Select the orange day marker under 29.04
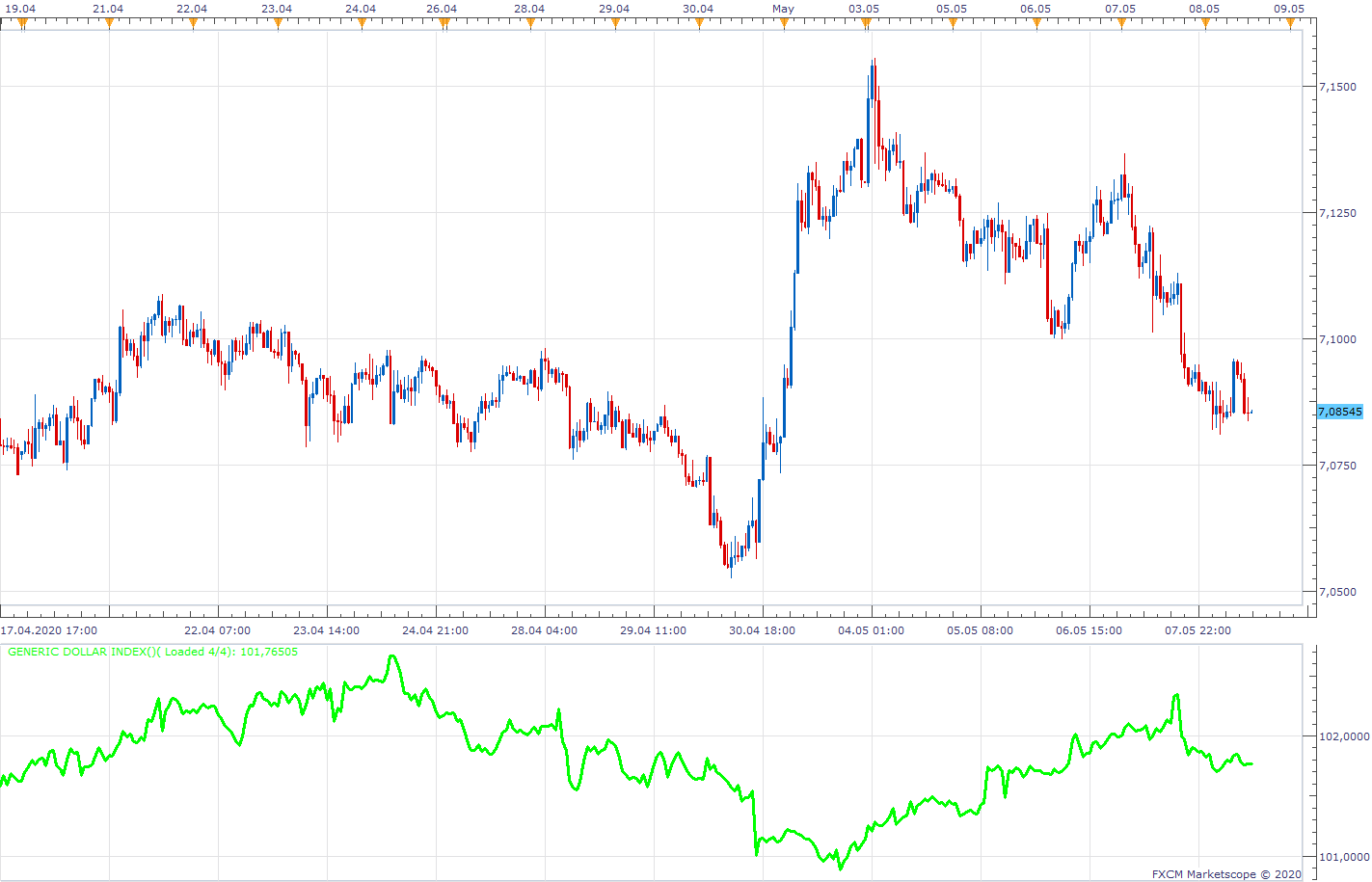Image resolution: width=1372 pixels, height=882 pixels. (x=615, y=24)
